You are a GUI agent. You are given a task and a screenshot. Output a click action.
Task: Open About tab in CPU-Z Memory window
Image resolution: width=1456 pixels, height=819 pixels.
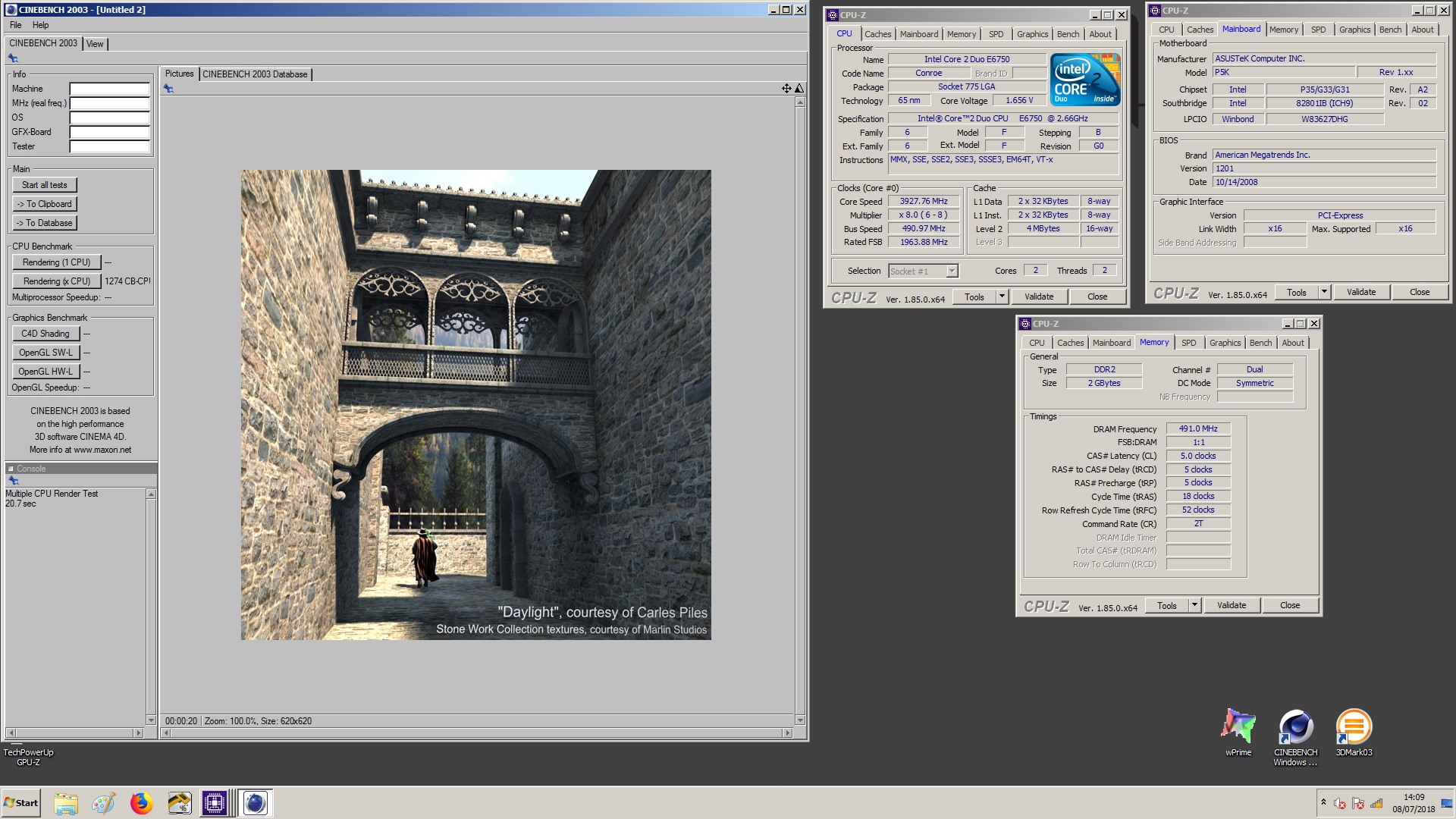1293,343
